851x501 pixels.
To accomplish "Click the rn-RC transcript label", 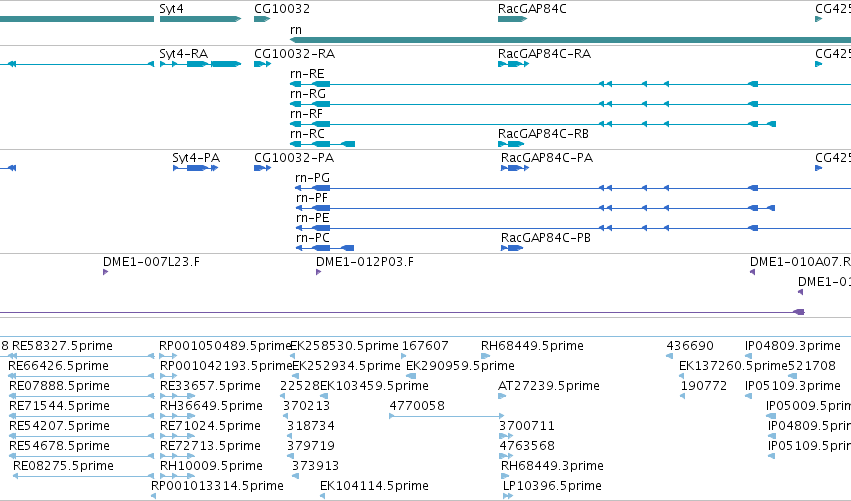I will point(307,134).
